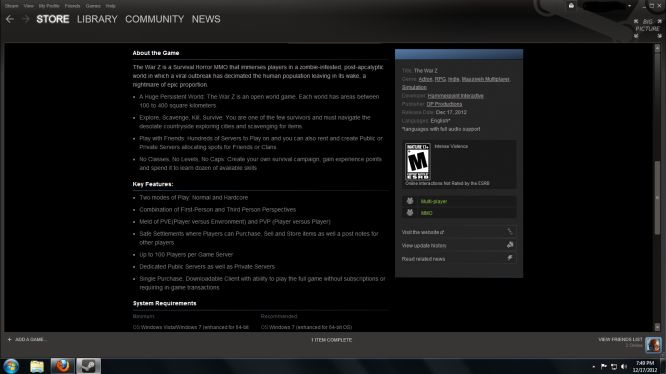Open the Windows Start menu
The image size is (666, 374).
[11, 366]
